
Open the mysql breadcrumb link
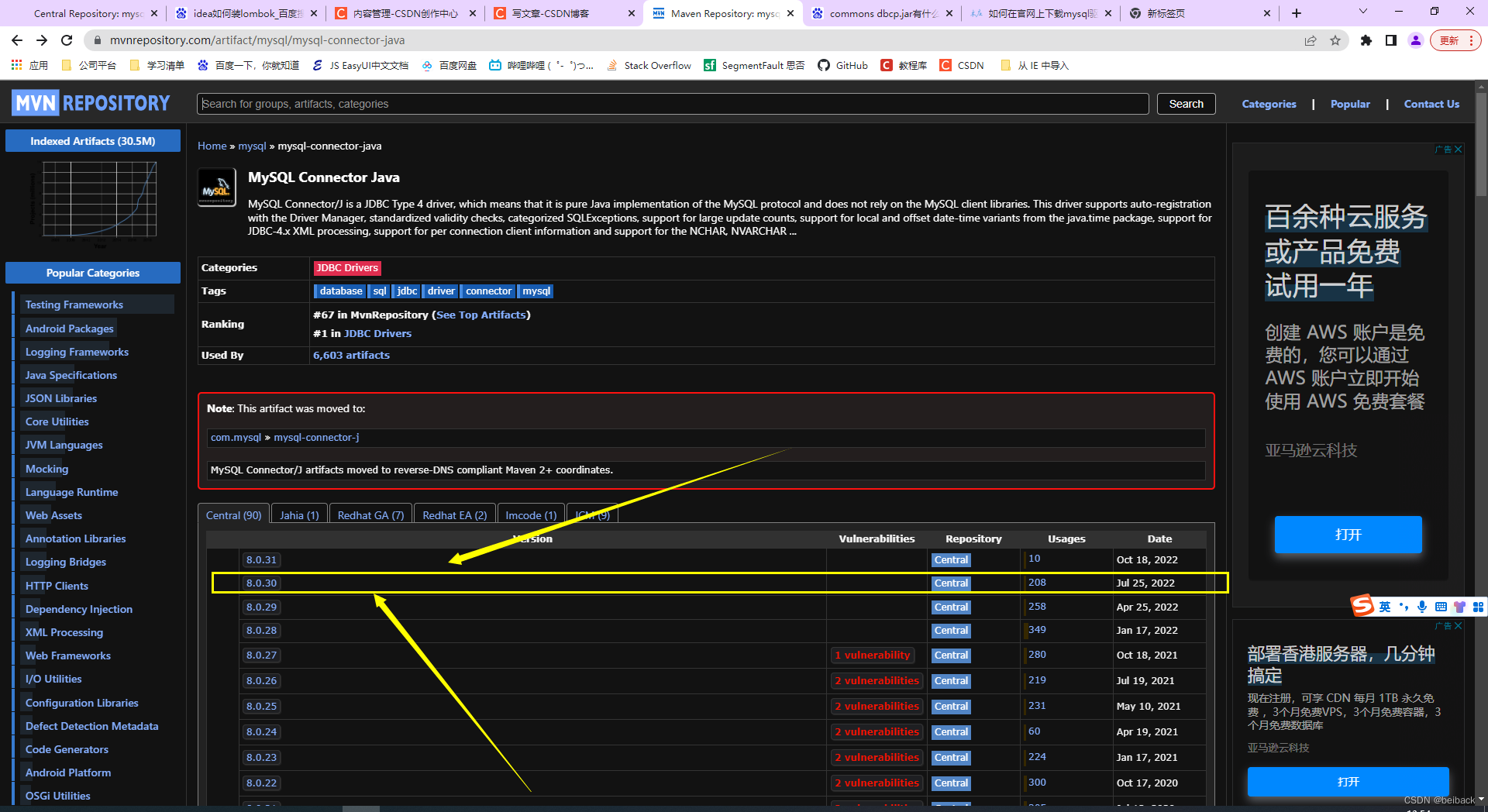pyautogui.click(x=252, y=146)
